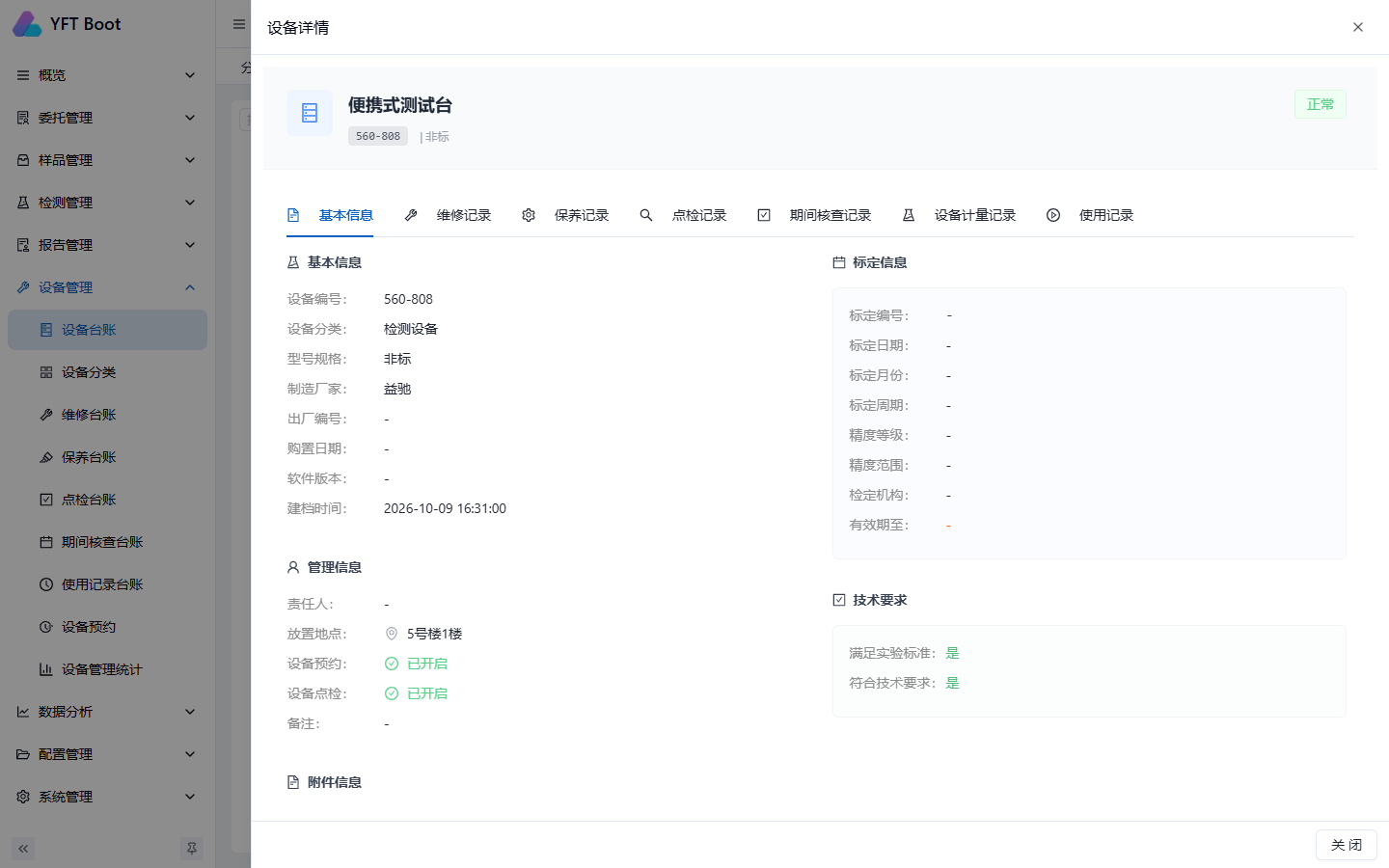
Task: Click the 关闭 button
Action: 1347,845
